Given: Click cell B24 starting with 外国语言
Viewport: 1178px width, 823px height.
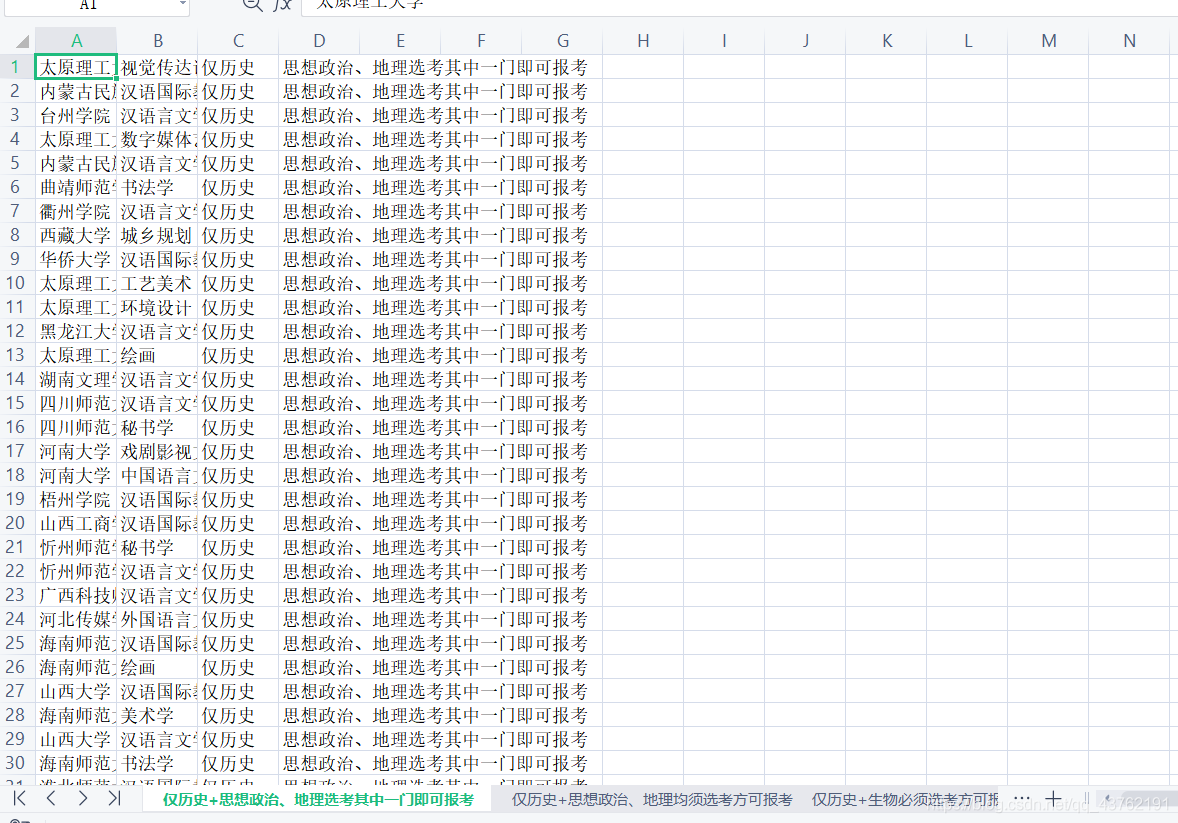Looking at the screenshot, I should pos(157,619).
